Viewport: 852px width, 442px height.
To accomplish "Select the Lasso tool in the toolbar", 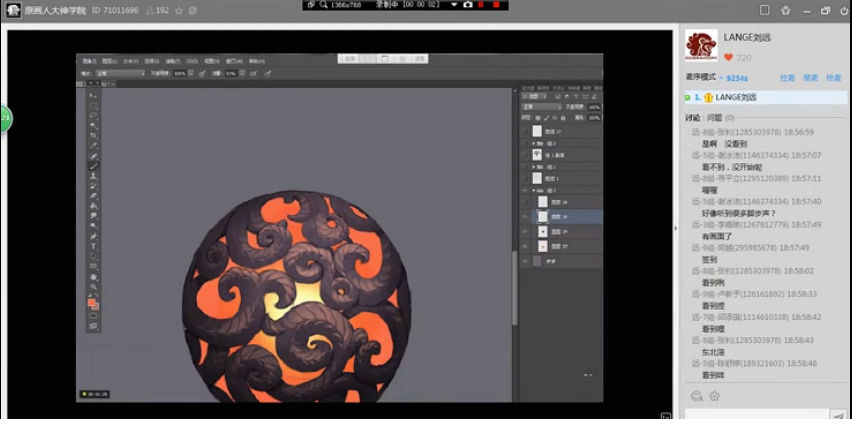I will point(93,115).
